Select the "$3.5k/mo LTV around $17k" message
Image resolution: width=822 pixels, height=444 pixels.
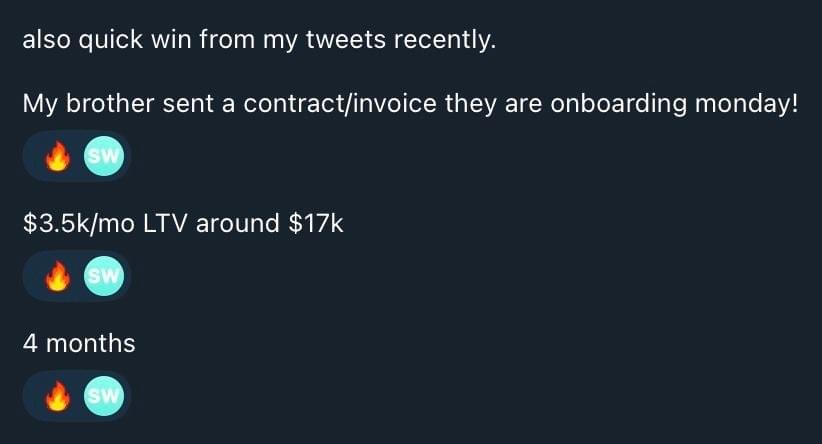coord(183,223)
